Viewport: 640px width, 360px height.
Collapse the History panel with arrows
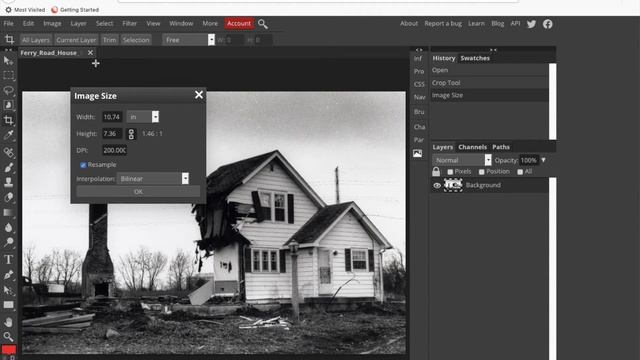point(493,50)
